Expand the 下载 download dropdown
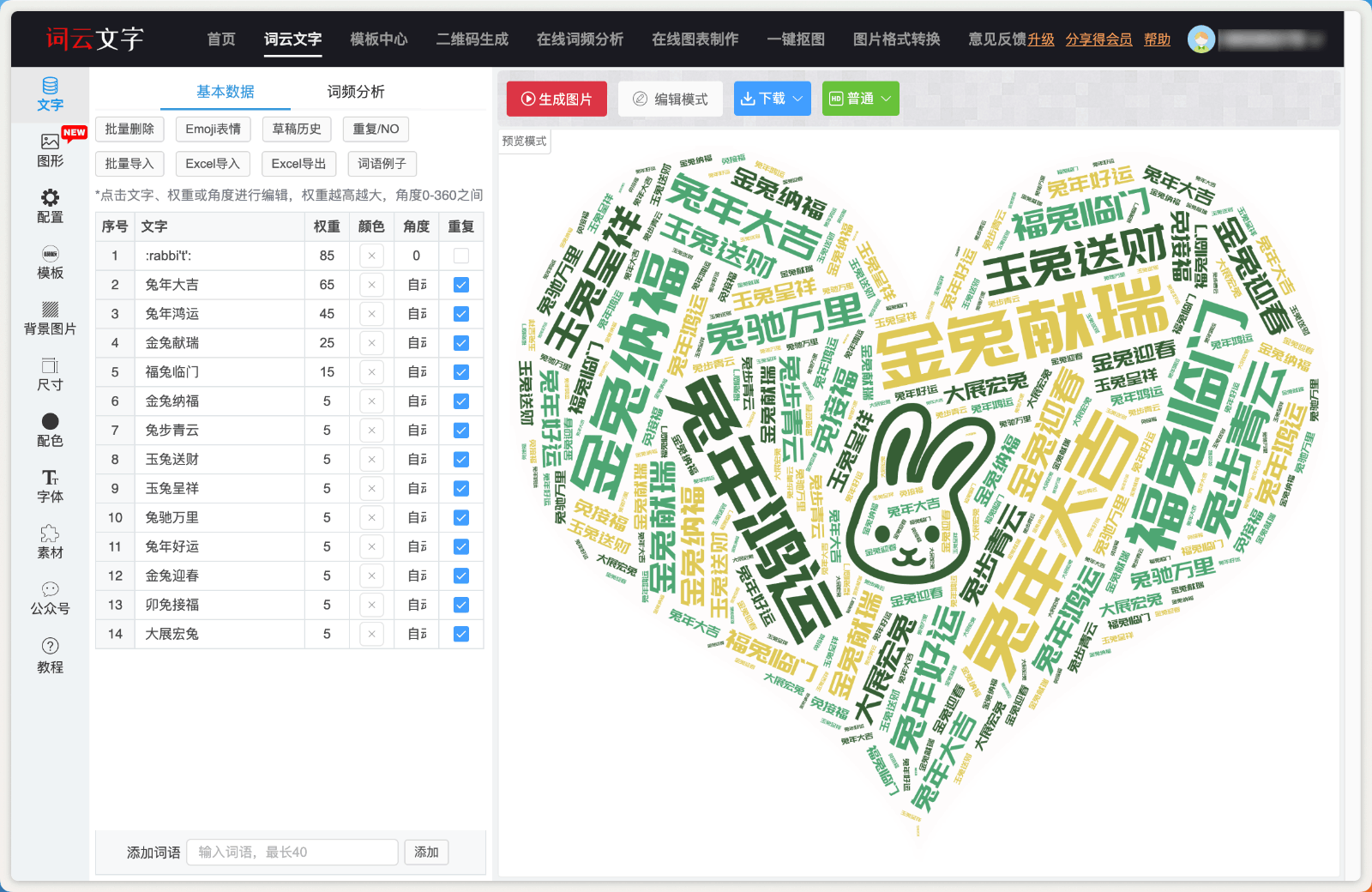The height and width of the screenshot is (892, 1372). coord(772,99)
